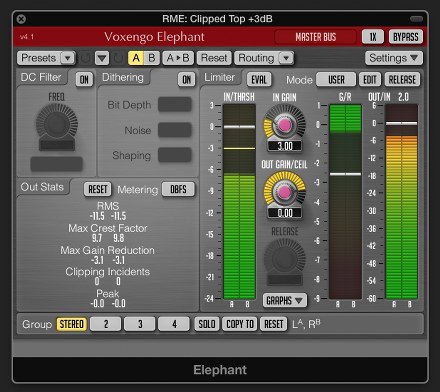This screenshot has width=440, height=392.
Task: Toggle the SOLO button
Action: tap(207, 324)
